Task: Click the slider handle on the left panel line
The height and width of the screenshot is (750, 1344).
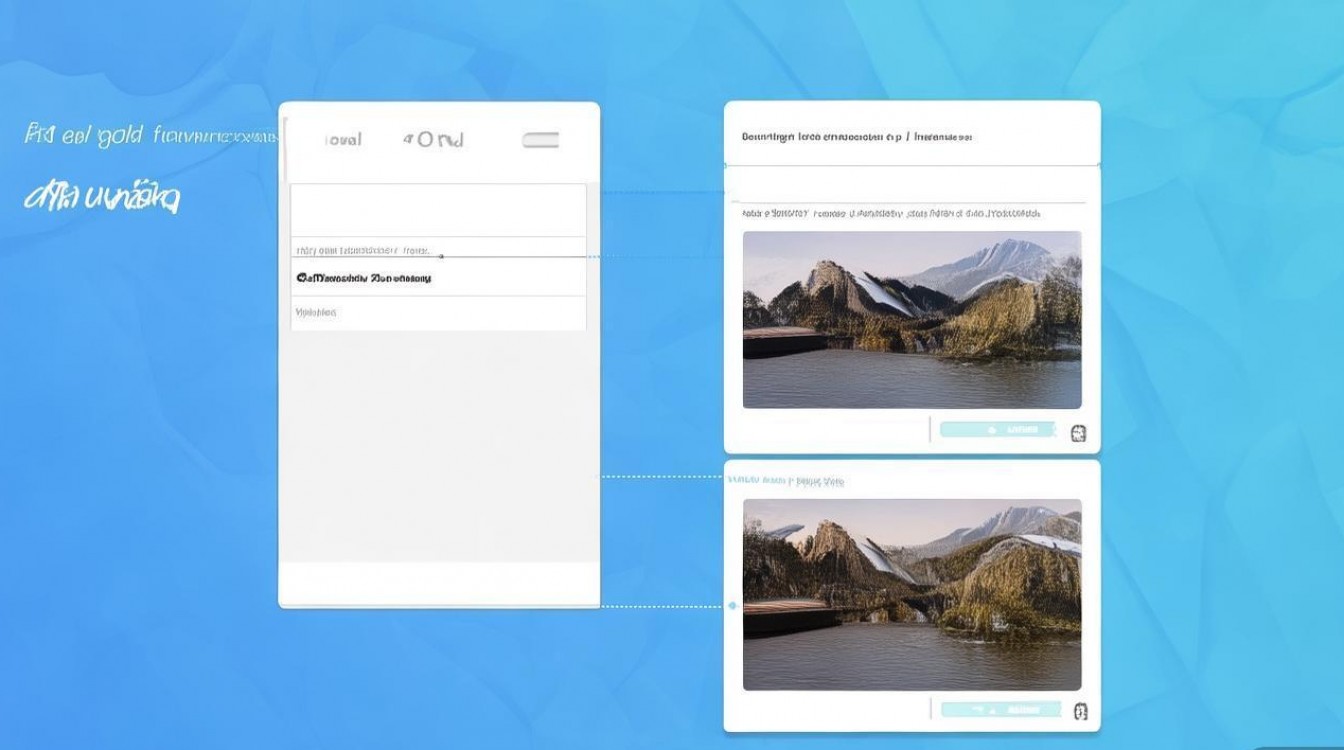Action: [441, 257]
